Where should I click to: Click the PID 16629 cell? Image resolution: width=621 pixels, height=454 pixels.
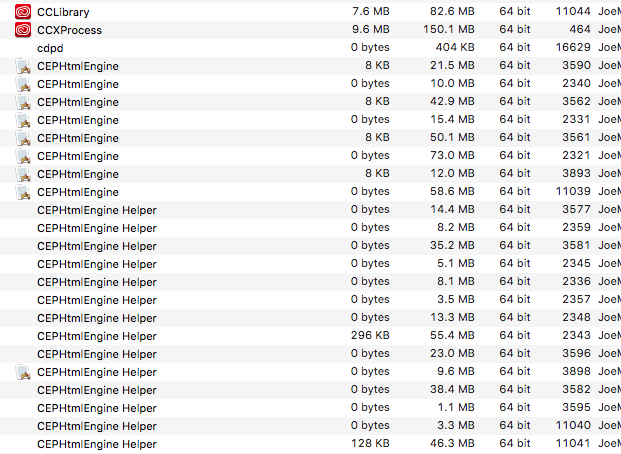point(573,48)
